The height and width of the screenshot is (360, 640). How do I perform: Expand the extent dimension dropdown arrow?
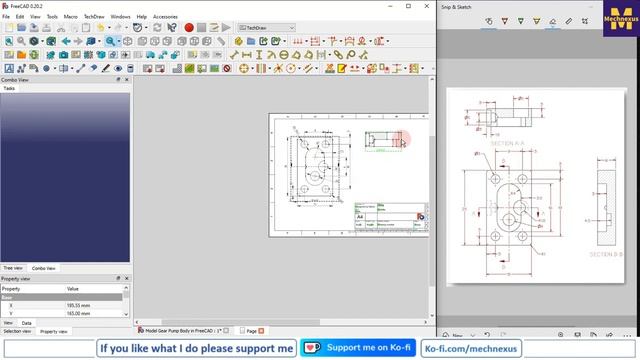pyautogui.click(x=329, y=55)
